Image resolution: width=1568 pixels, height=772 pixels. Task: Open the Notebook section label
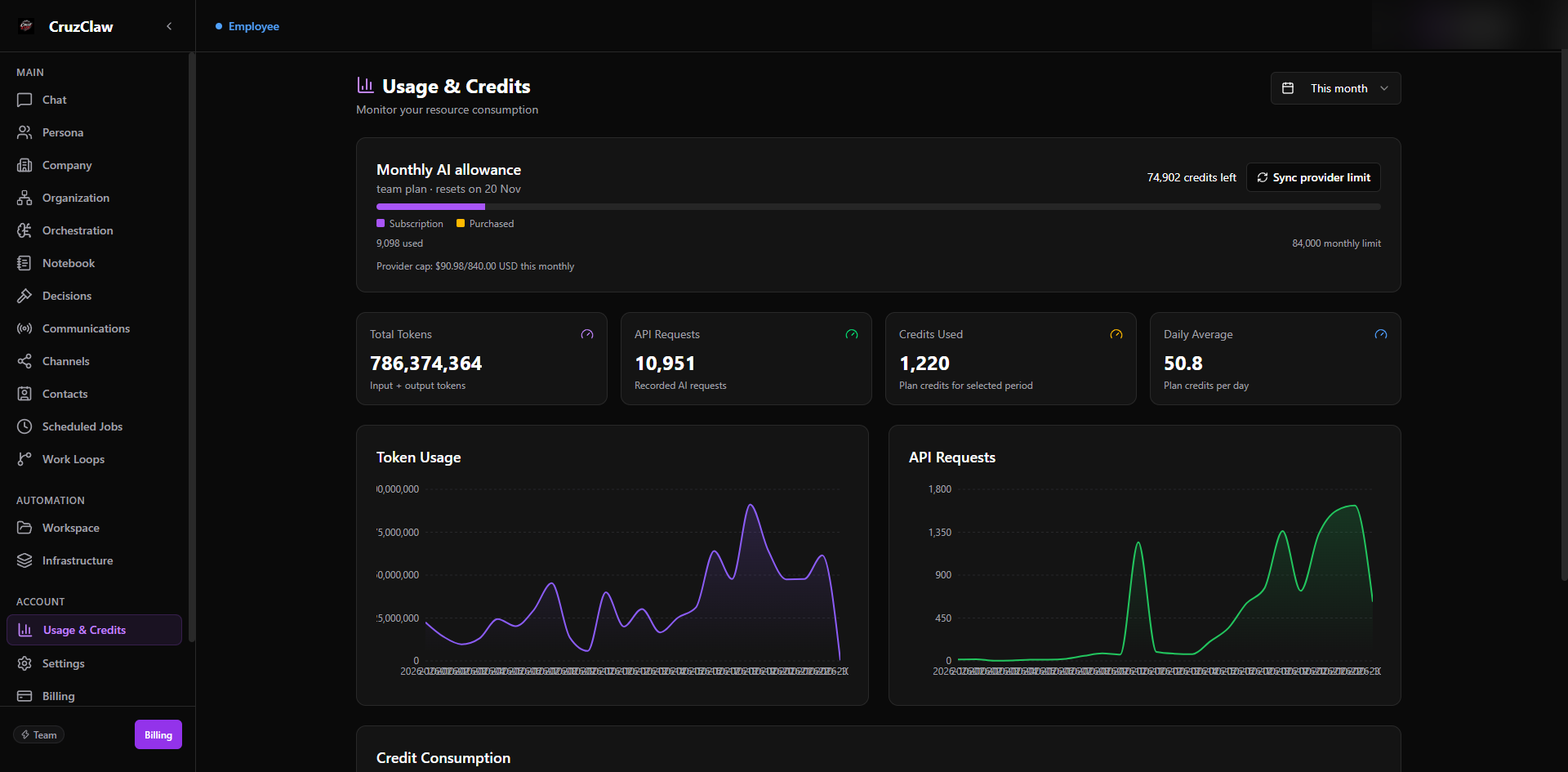69,263
